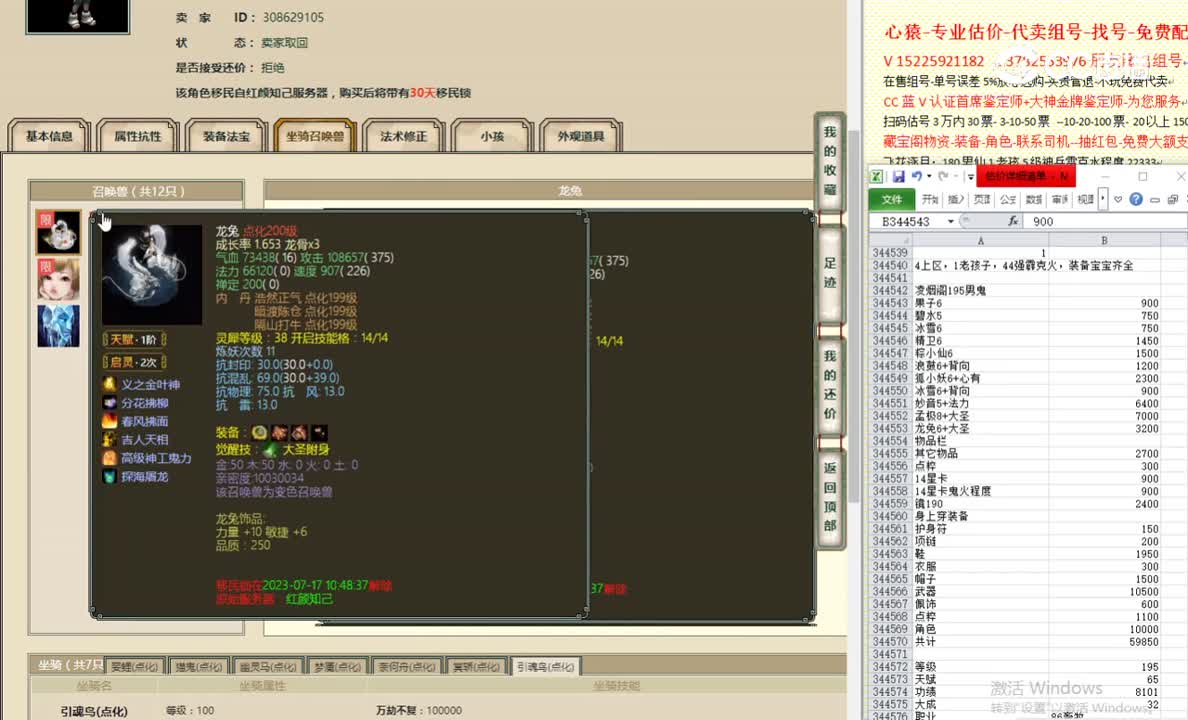Click the Insert Function fx icon
The width and height of the screenshot is (1188, 720).
(x=1014, y=221)
